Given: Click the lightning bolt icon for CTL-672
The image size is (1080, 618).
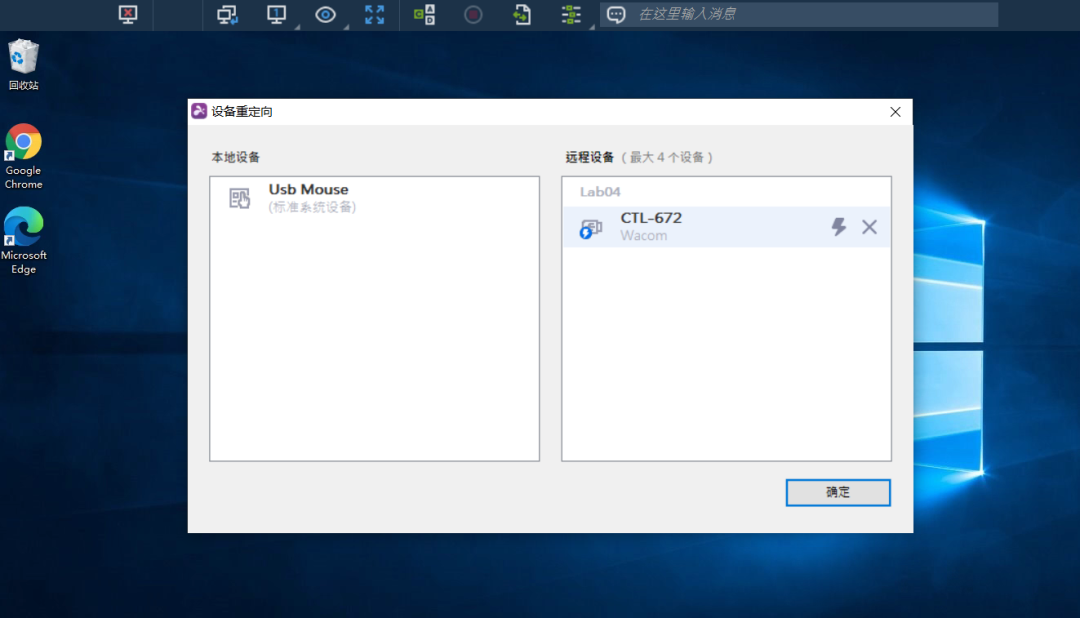Looking at the screenshot, I should (x=838, y=227).
